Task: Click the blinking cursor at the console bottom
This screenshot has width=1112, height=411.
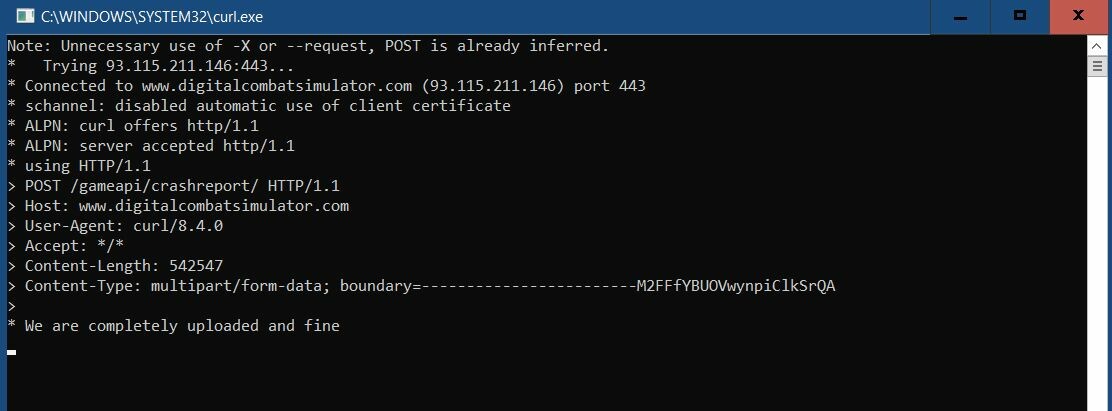Action: tap(11, 351)
